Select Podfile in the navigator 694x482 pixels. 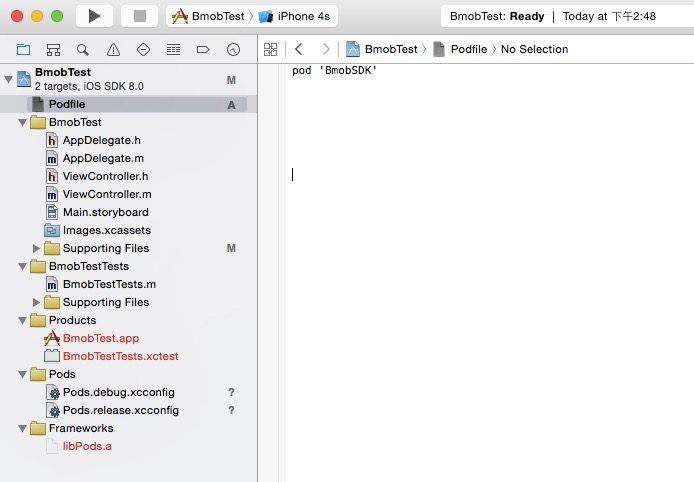(x=128, y=104)
